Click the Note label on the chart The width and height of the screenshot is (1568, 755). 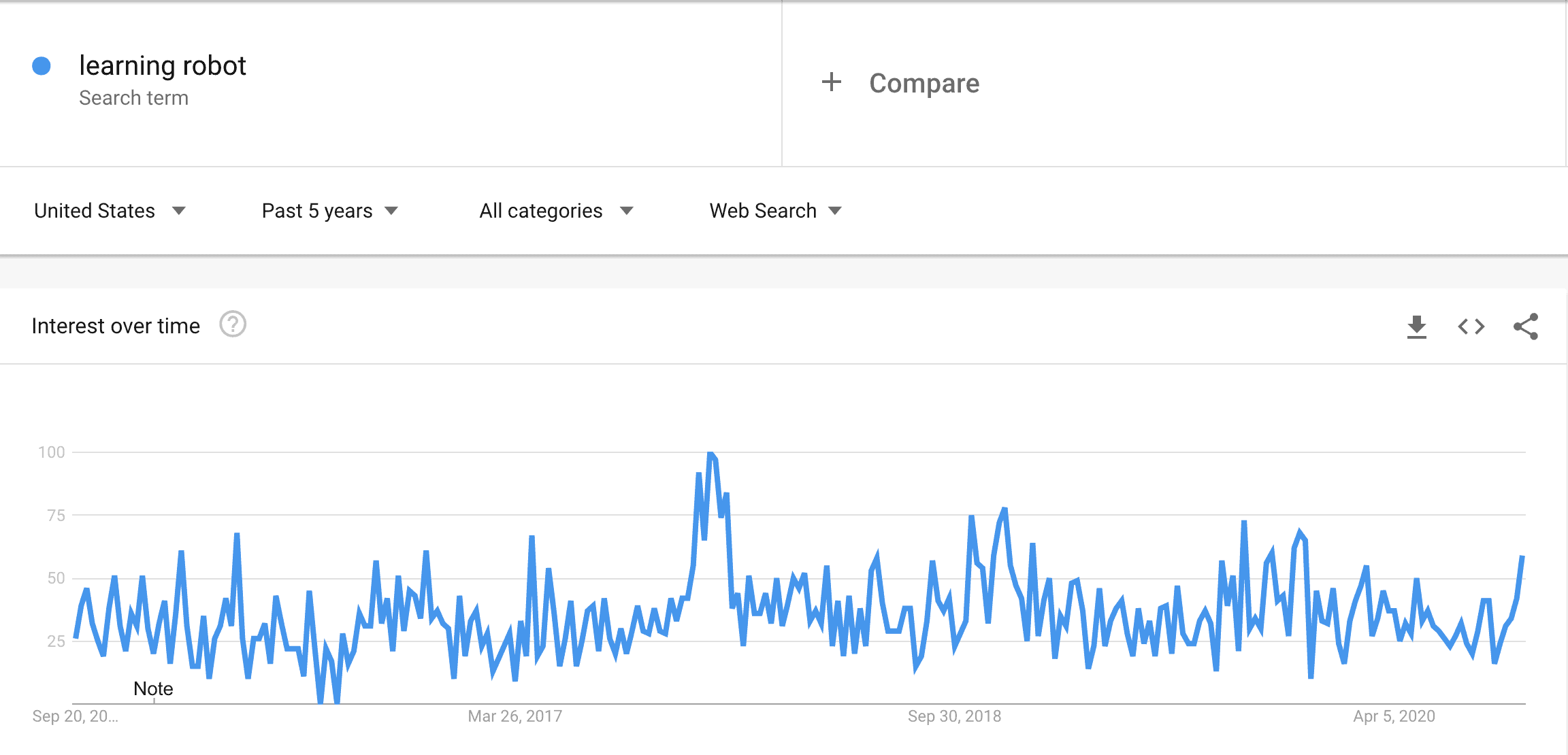[154, 688]
